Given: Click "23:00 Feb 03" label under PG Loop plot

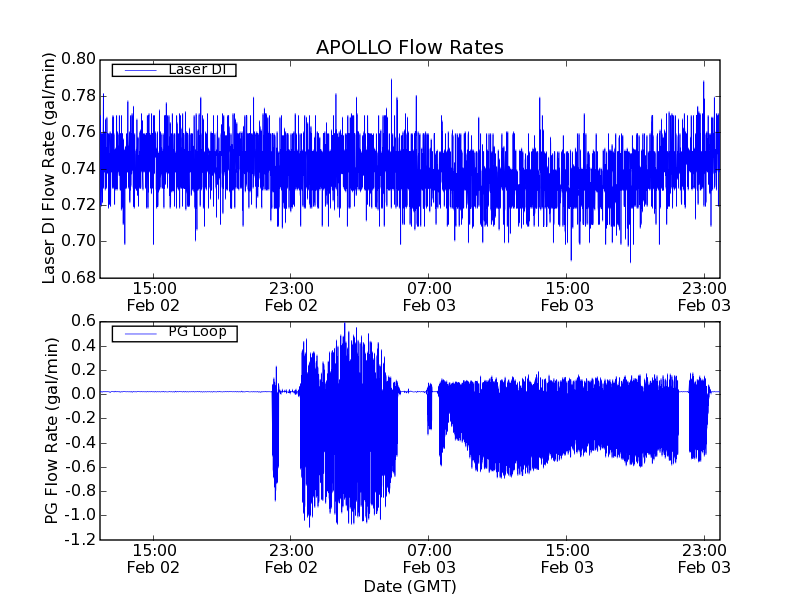Looking at the screenshot, I should (705, 559).
